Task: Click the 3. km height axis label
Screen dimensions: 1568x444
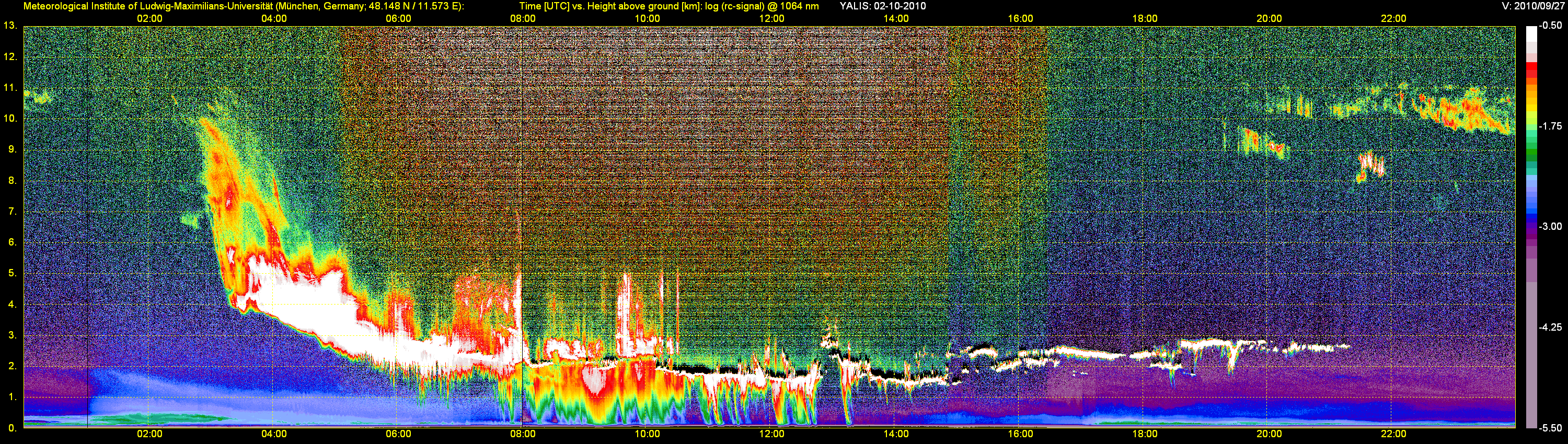Action: 11,335
